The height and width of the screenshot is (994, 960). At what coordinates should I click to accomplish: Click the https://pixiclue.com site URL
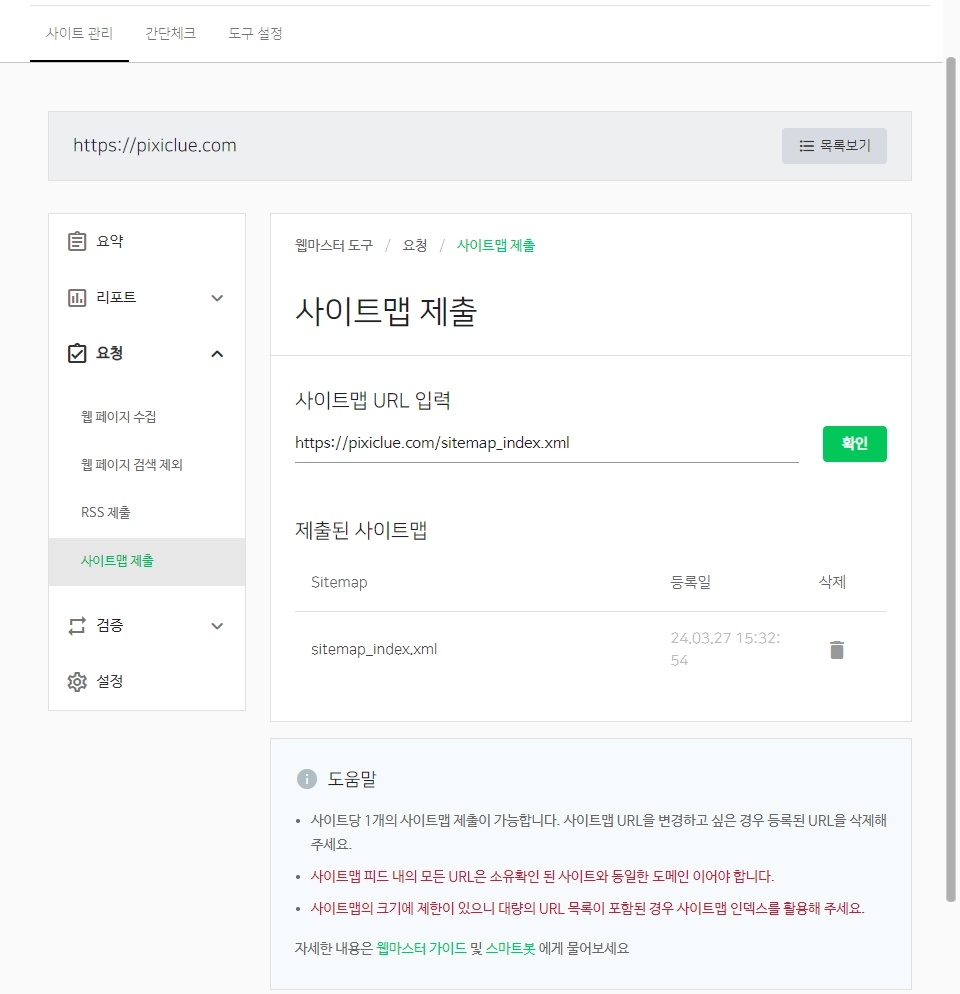[x=155, y=145]
